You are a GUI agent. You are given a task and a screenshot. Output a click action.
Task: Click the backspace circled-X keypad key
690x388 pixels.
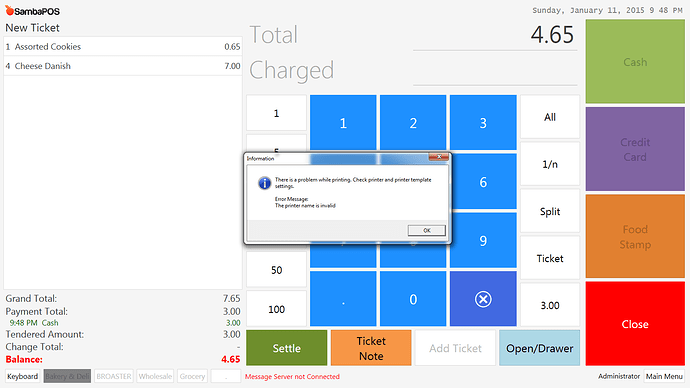[x=483, y=299]
